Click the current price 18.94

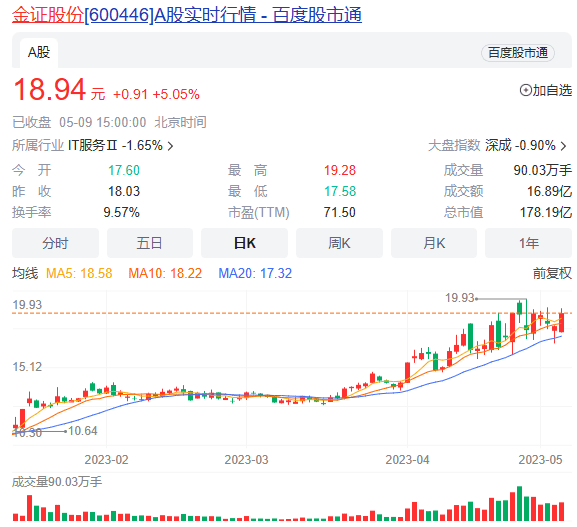(50, 89)
